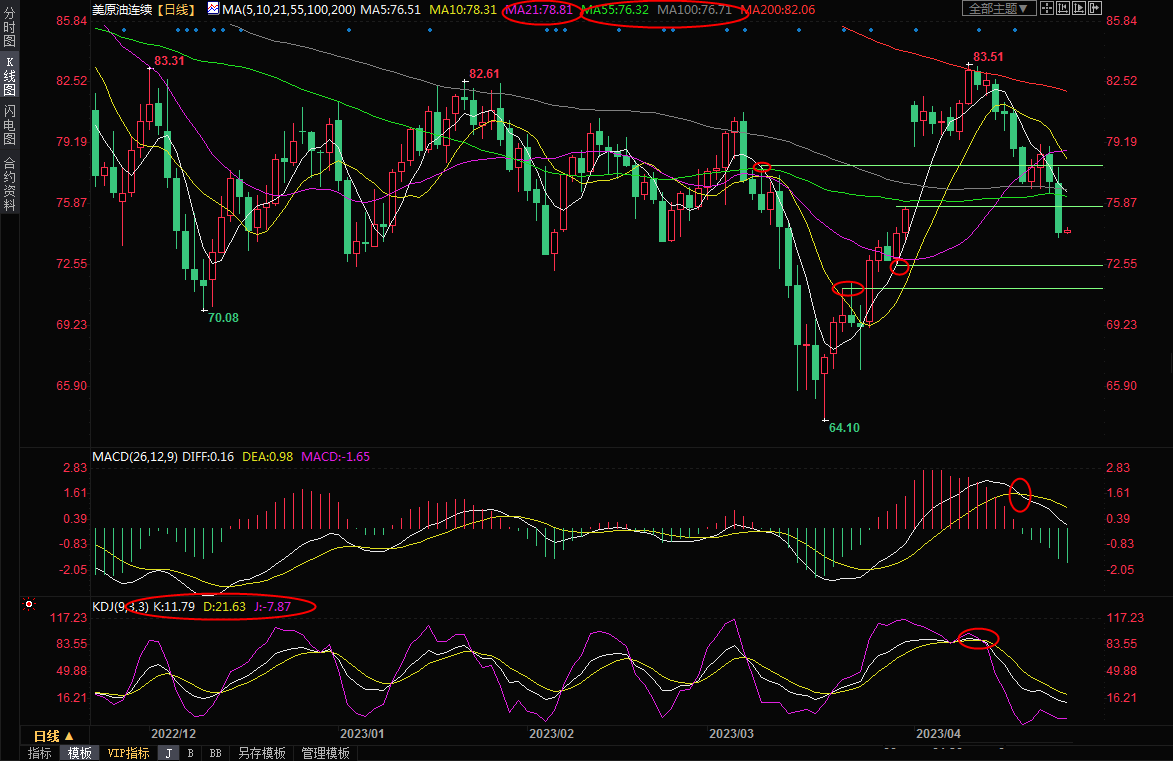This screenshot has height=761, width=1173.
Task: Click the 2023/04 date on time axis
Action: [x=939, y=734]
